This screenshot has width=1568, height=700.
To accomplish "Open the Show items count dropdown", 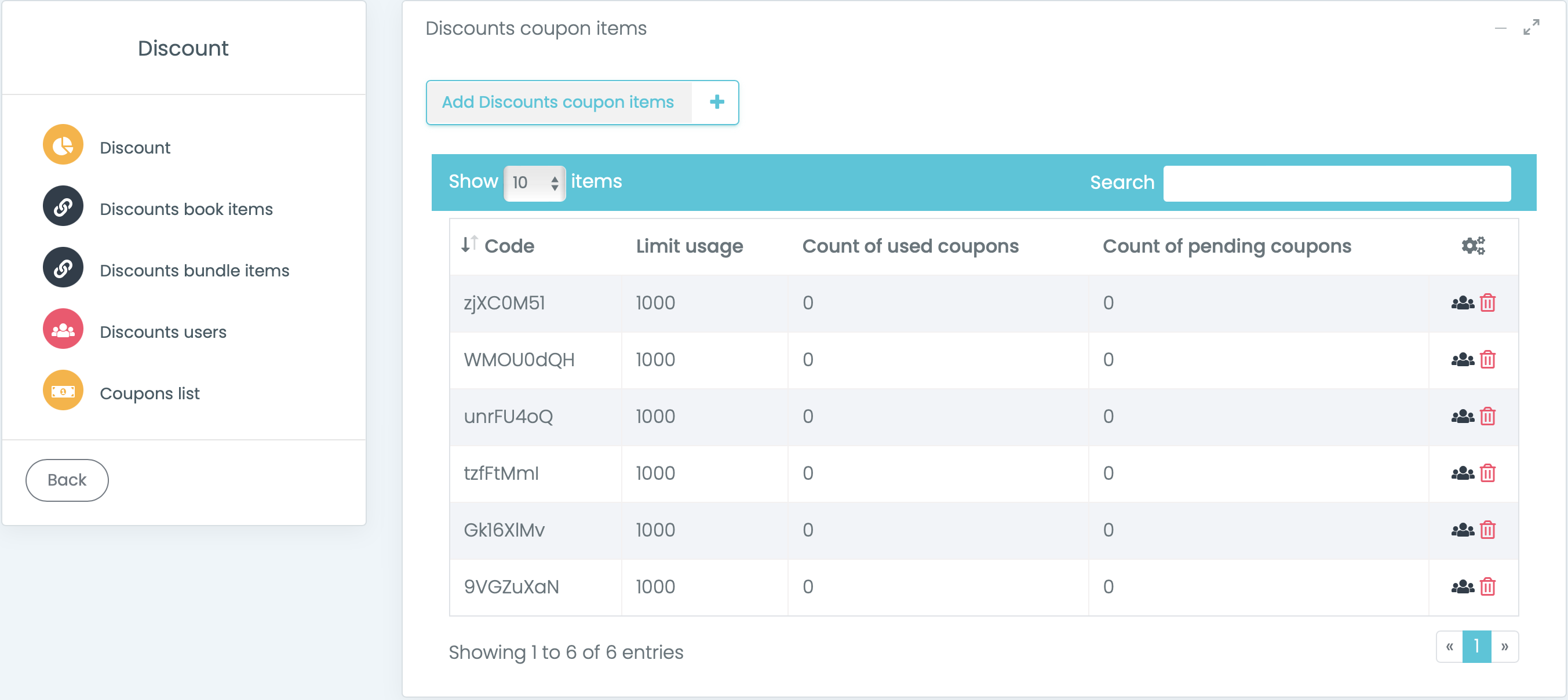I will (534, 183).
